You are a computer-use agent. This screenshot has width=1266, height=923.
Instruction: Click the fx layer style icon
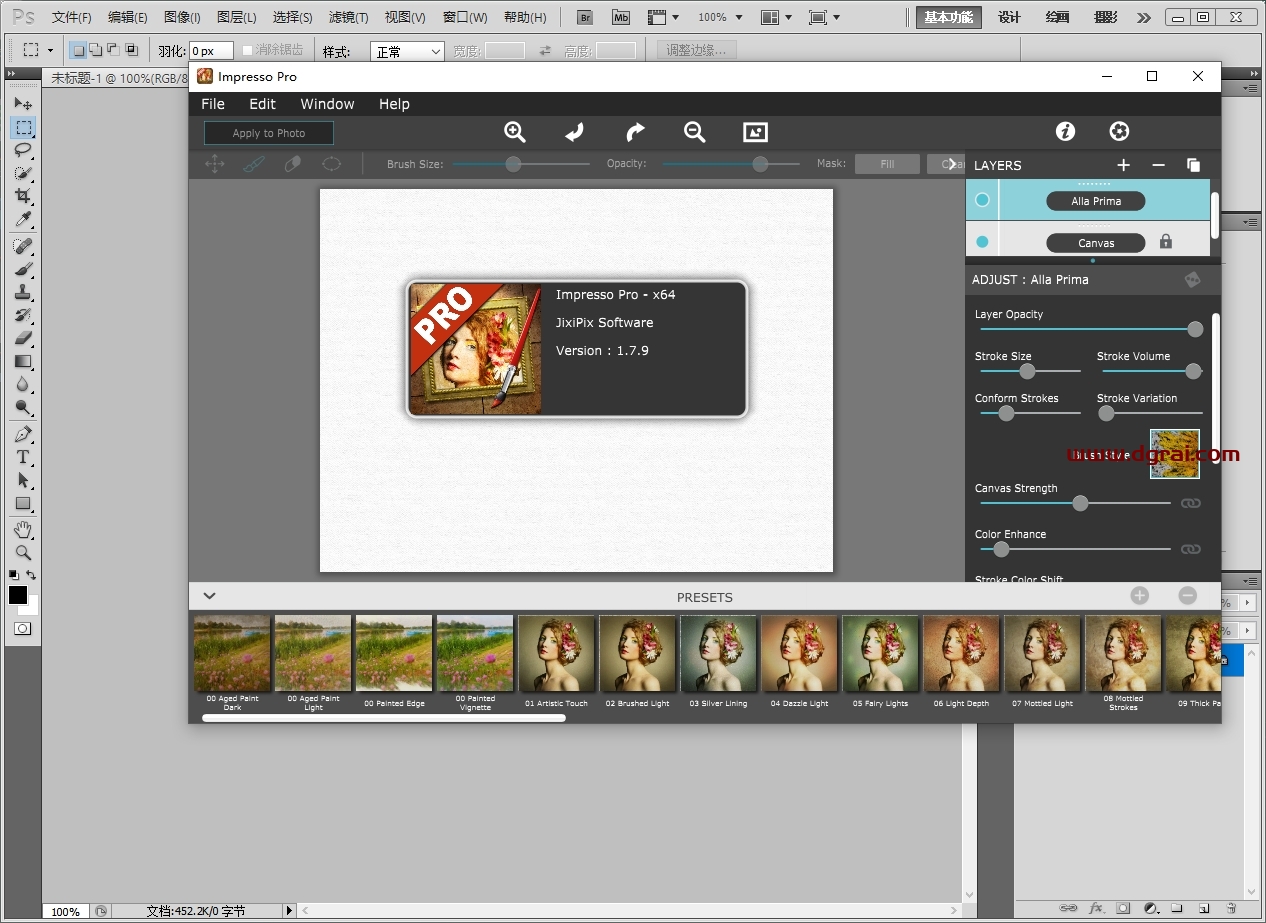[1096, 908]
